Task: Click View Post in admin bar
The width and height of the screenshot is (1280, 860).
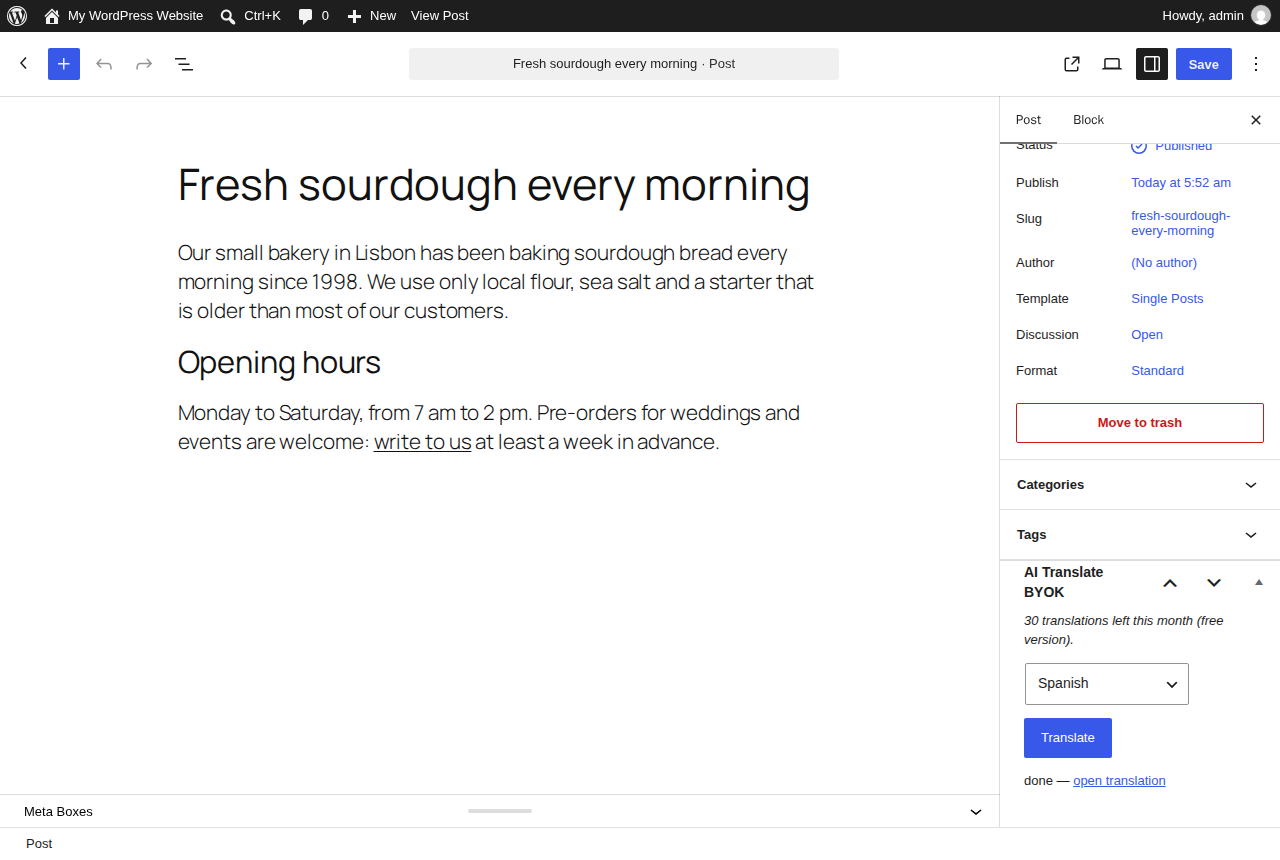Action: (439, 16)
